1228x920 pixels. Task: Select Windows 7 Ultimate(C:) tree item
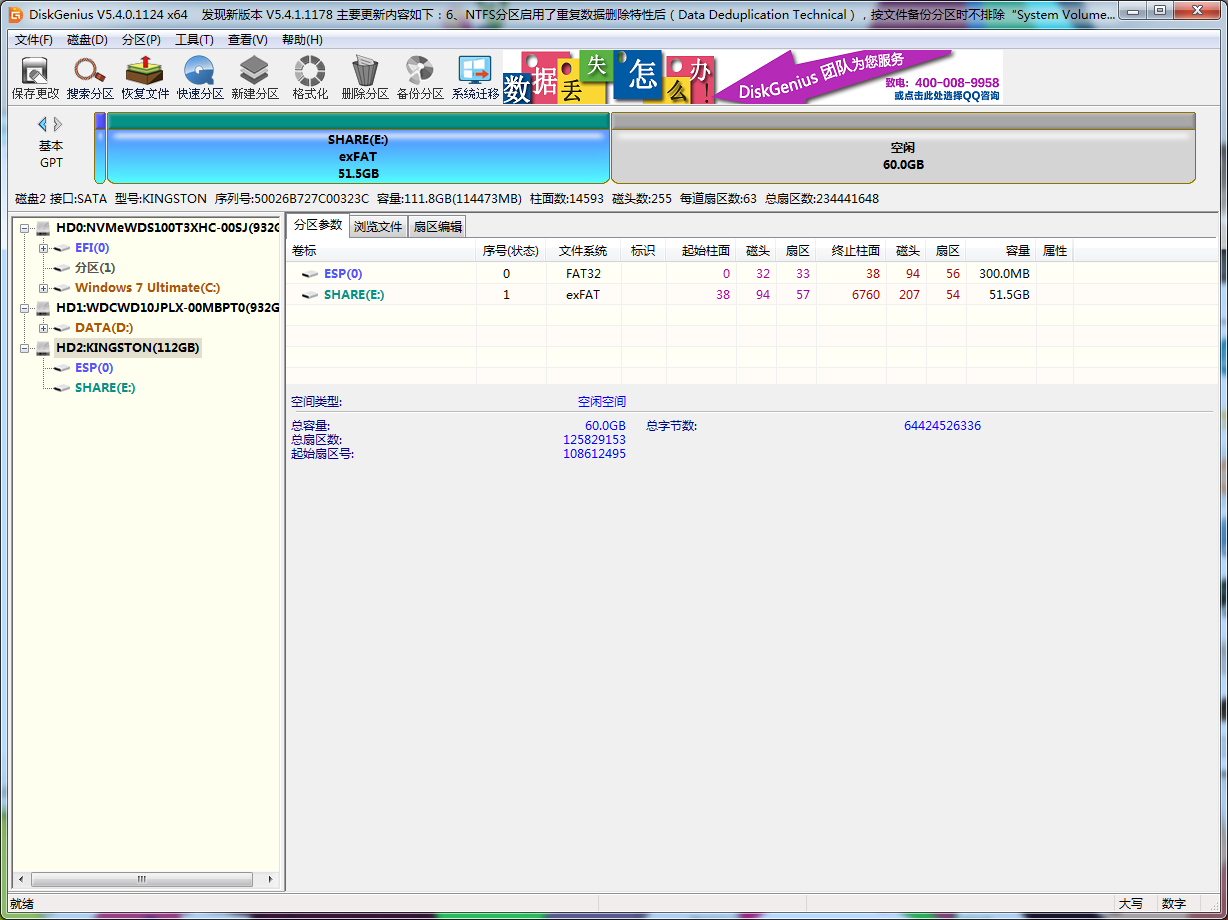pyautogui.click(x=148, y=288)
